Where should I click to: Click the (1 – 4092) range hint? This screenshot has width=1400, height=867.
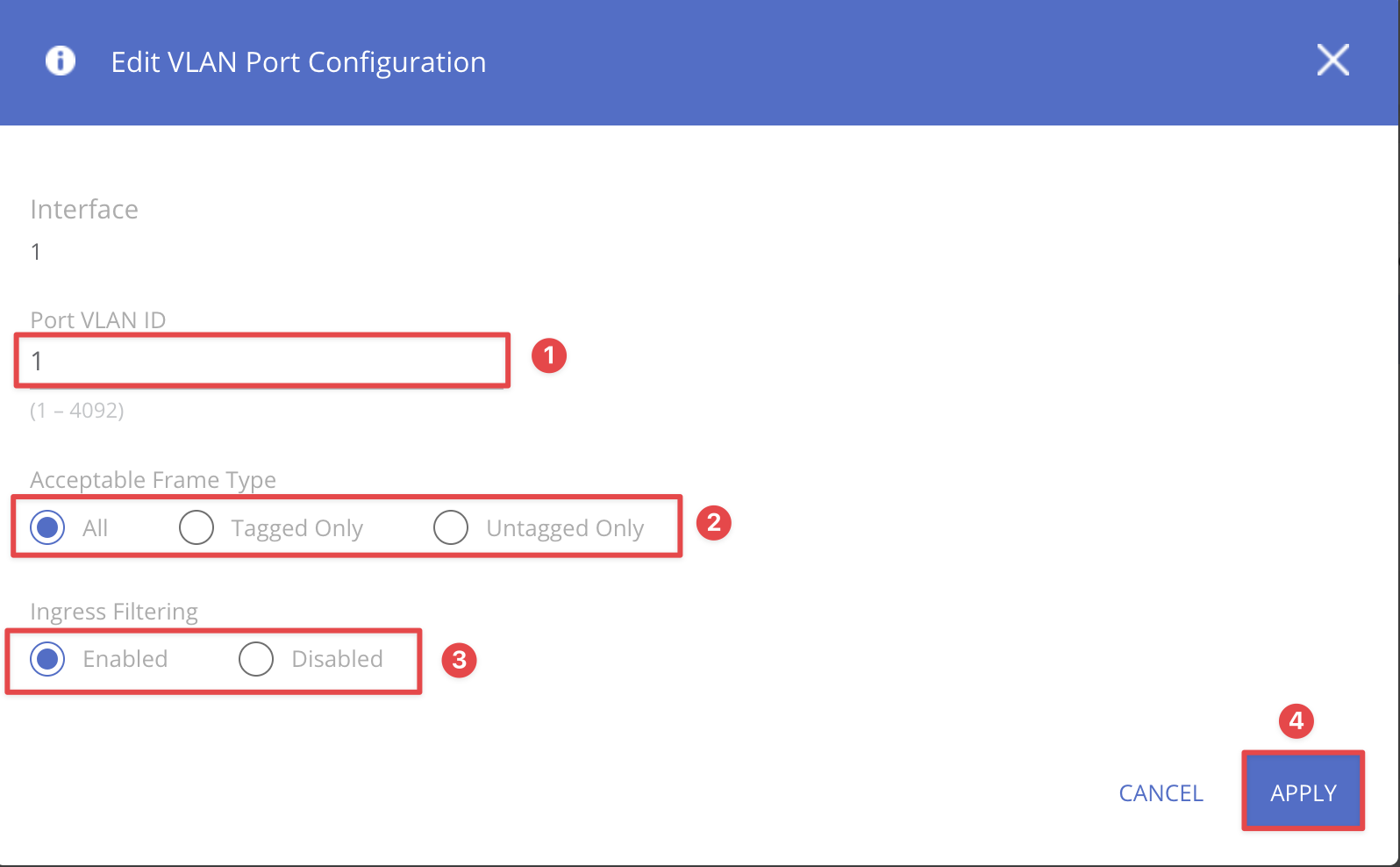[77, 411]
